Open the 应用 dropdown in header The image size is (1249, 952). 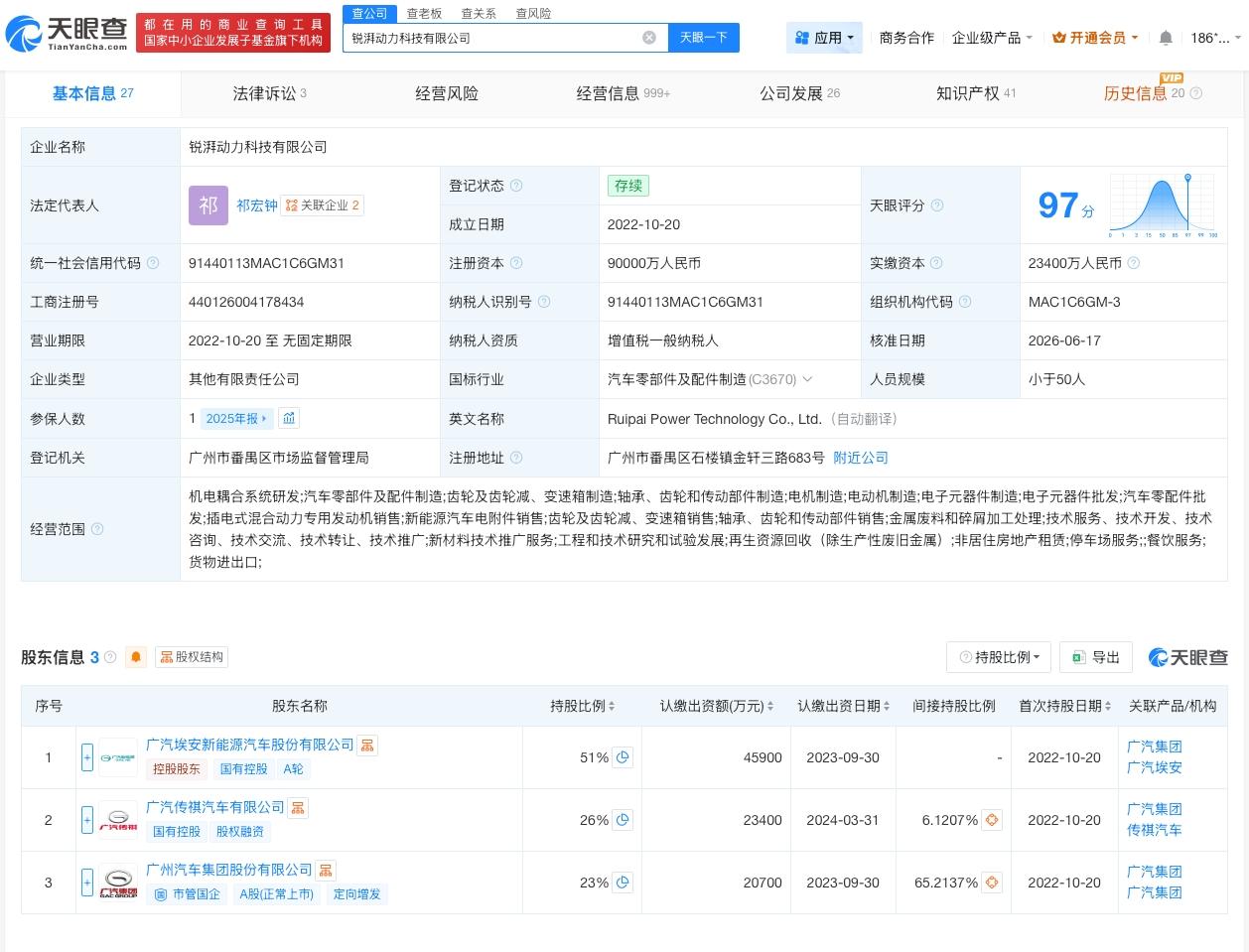[825, 38]
